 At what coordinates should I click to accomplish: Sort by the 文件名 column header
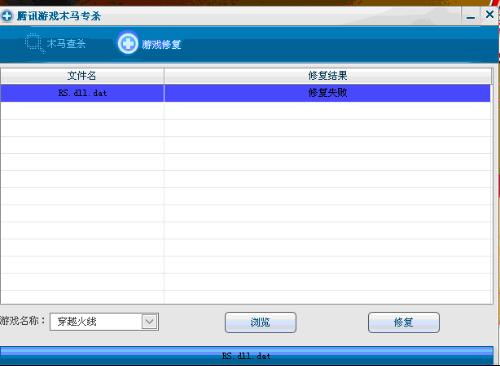coord(82,76)
